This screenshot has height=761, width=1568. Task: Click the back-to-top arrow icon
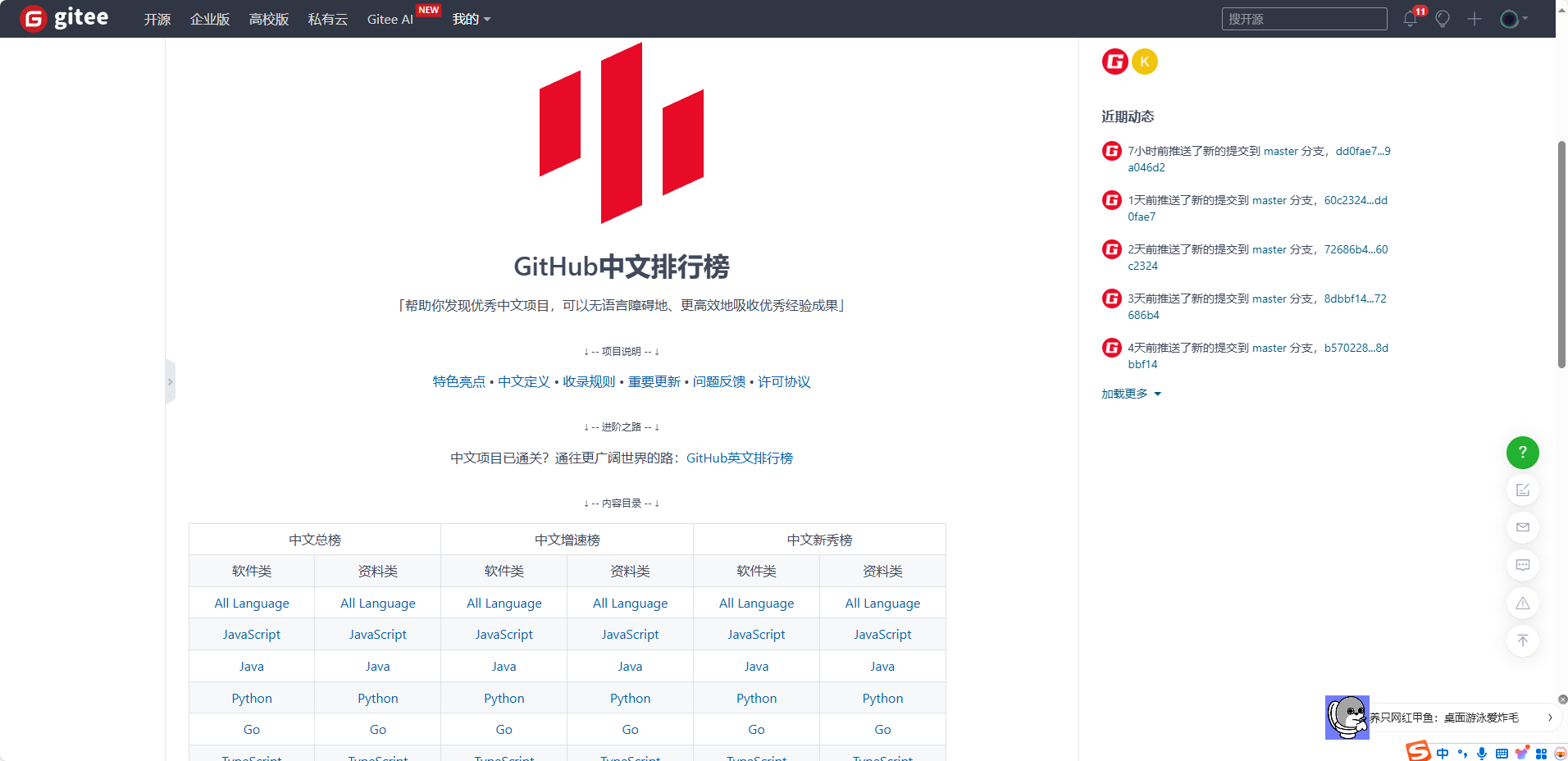point(1522,640)
